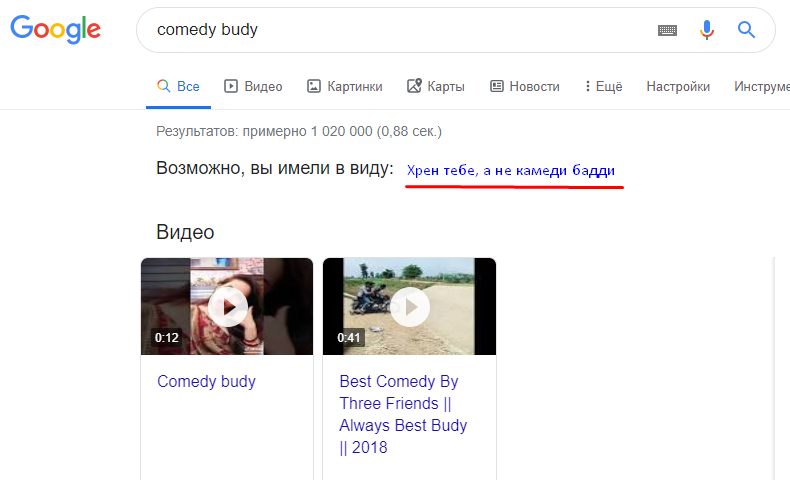Viewport: 790px width, 480px height.
Task: Click the play icon on first video
Action: coord(228,306)
